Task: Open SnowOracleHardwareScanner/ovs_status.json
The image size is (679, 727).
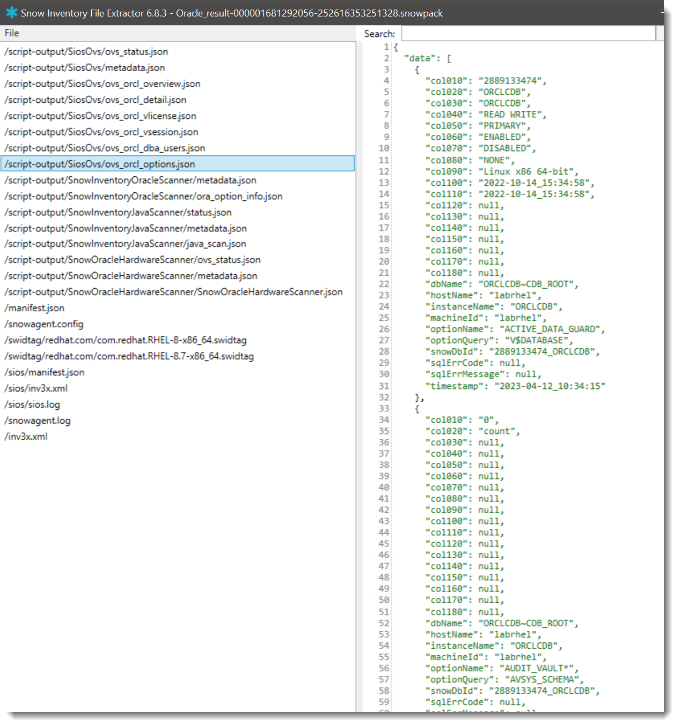Action: (x=132, y=260)
